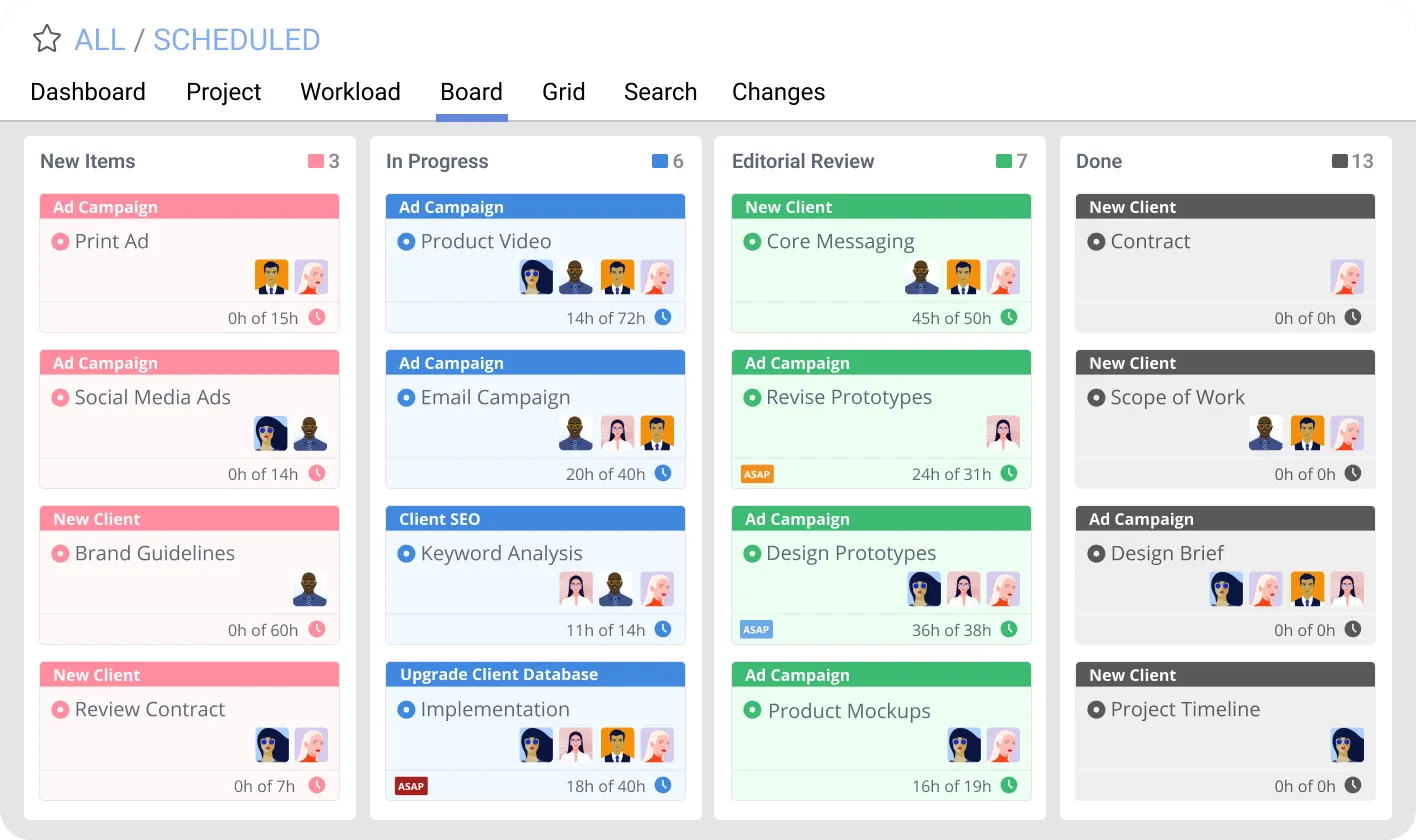Click the clock icon on Brand Guidelines

(x=317, y=629)
